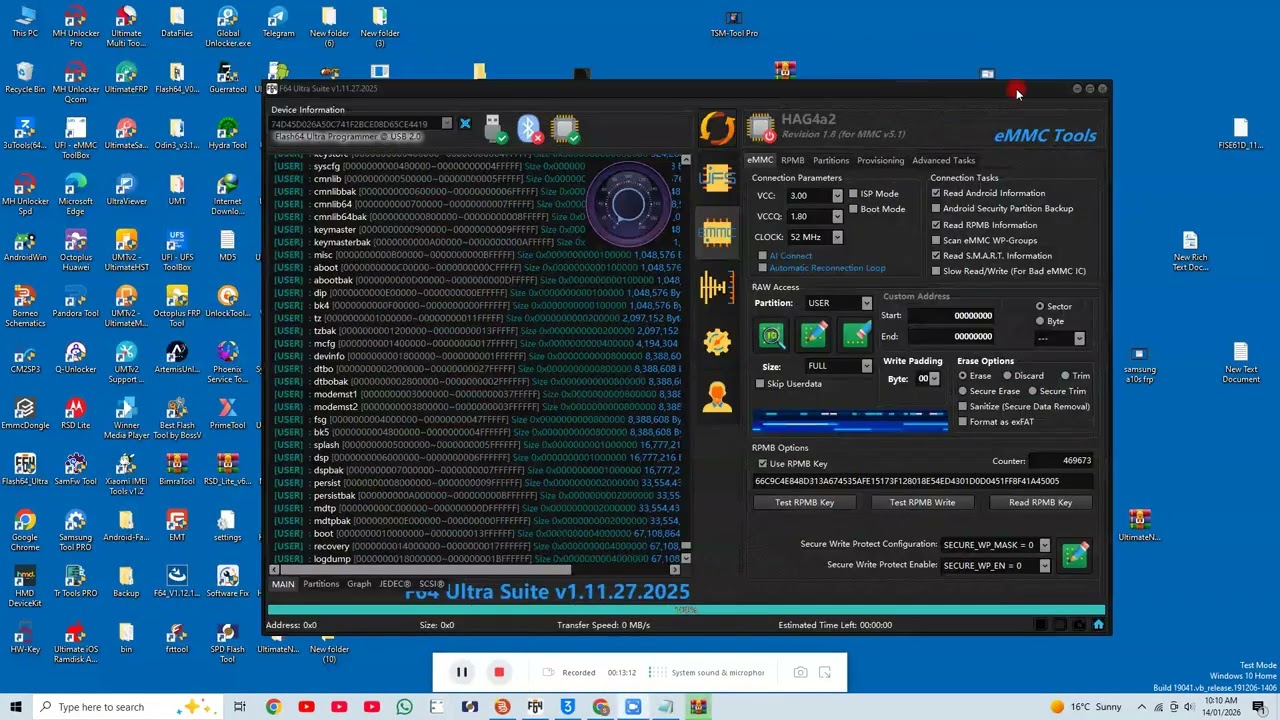This screenshot has height=720, width=1280.
Task: Switch to the Graph log tab
Action: [359, 584]
